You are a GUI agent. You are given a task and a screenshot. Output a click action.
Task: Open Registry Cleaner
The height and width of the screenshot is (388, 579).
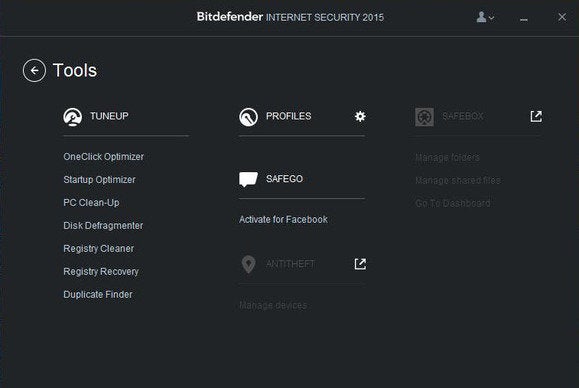pyautogui.click(x=99, y=249)
